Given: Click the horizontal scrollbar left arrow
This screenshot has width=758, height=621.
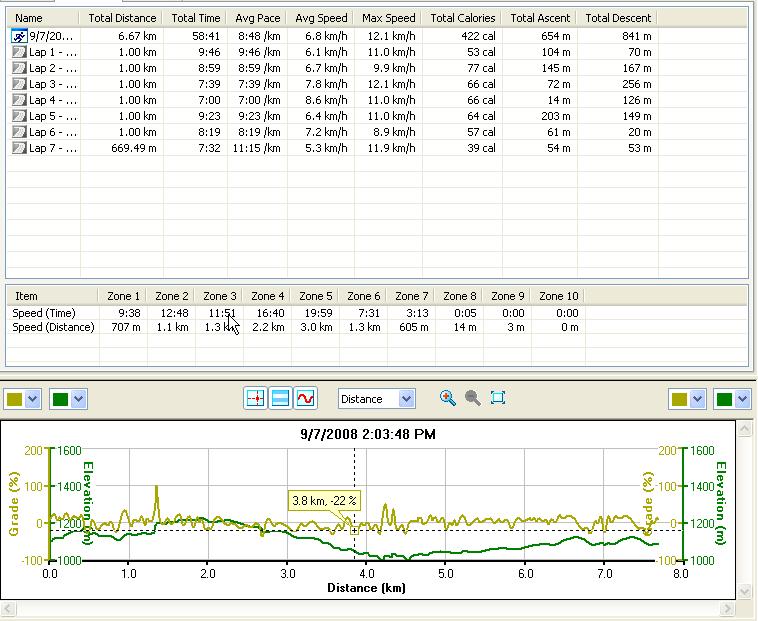Looking at the screenshot, I should point(8,608).
